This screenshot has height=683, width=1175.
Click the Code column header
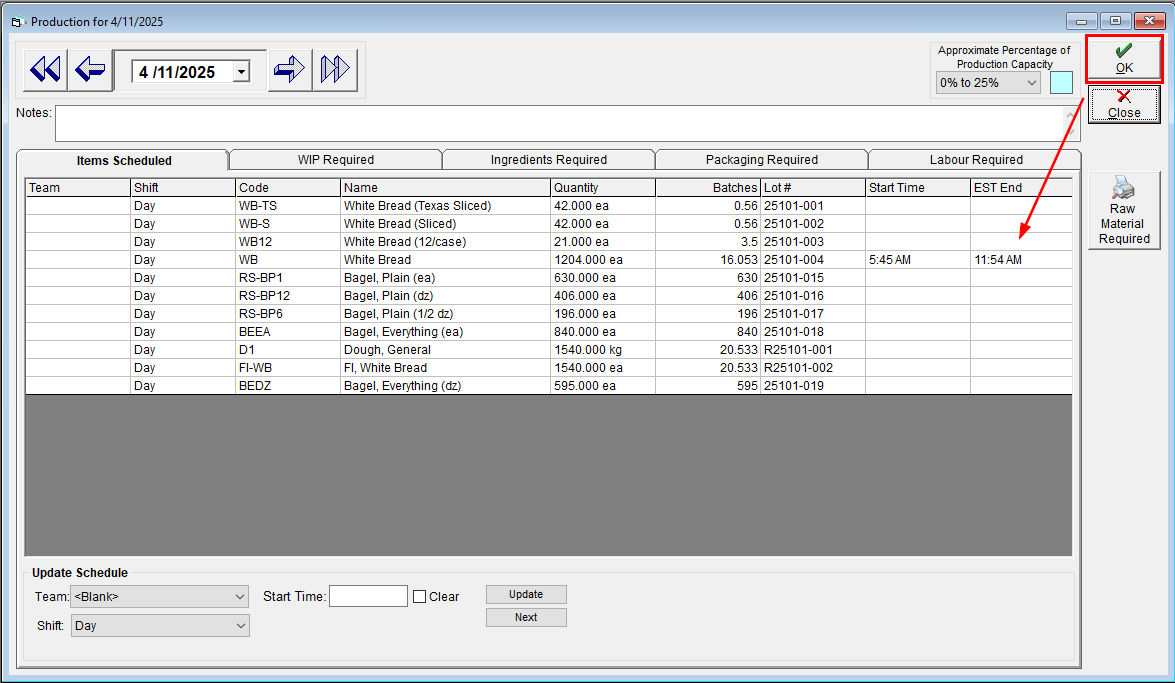pos(288,187)
